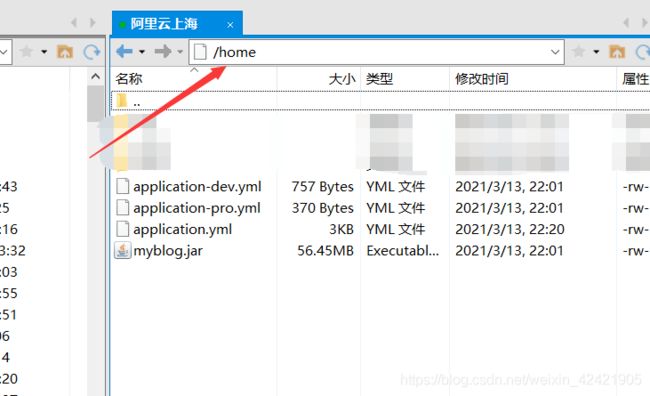
Task: Click the bookmark star in left pane
Action: (x=27, y=52)
